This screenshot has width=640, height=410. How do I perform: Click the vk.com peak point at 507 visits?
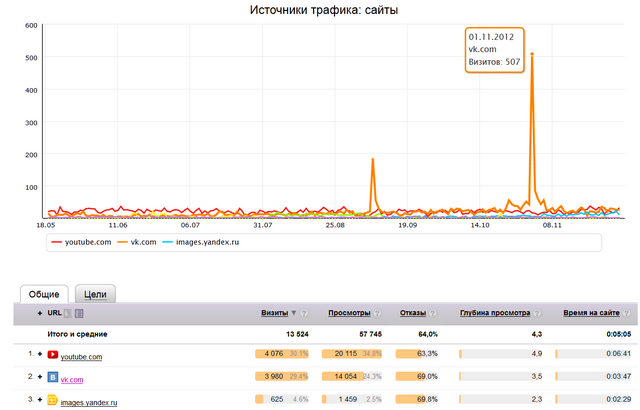coord(532,54)
